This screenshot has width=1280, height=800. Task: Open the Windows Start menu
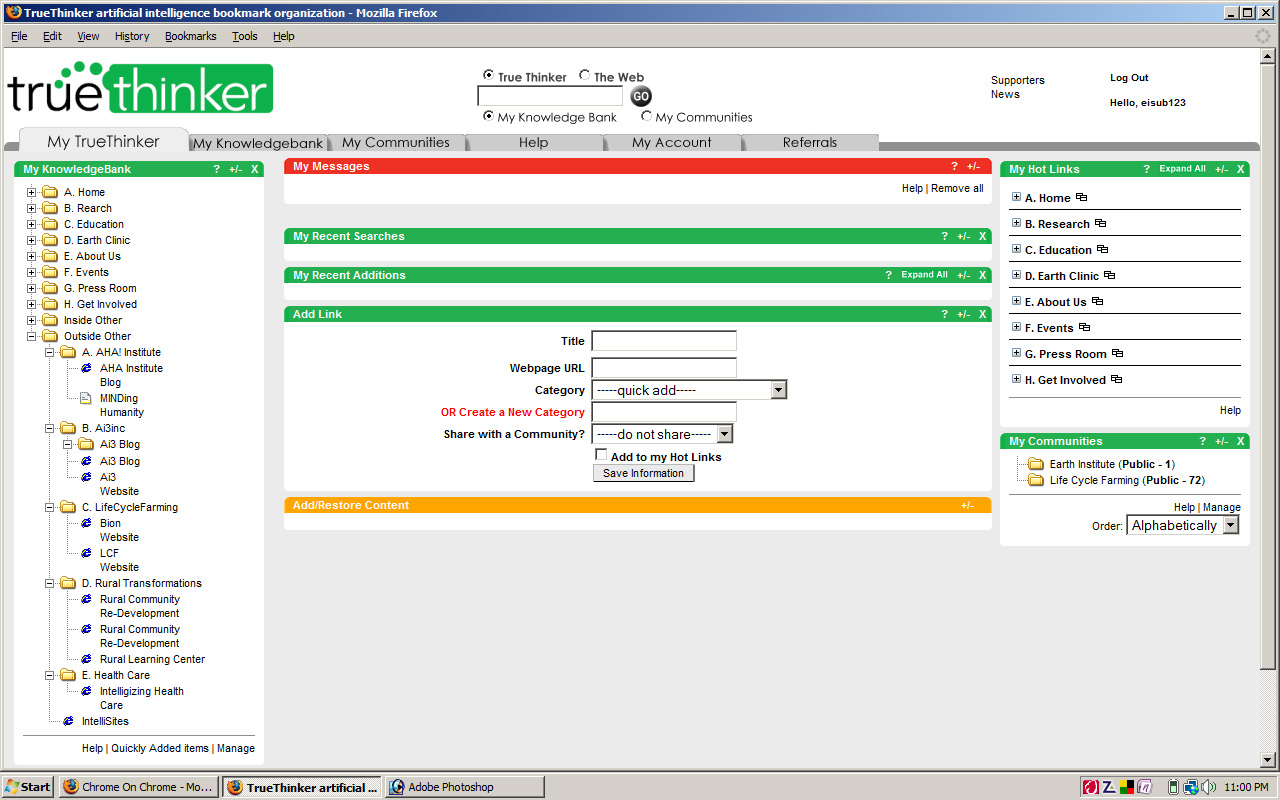[x=27, y=787]
